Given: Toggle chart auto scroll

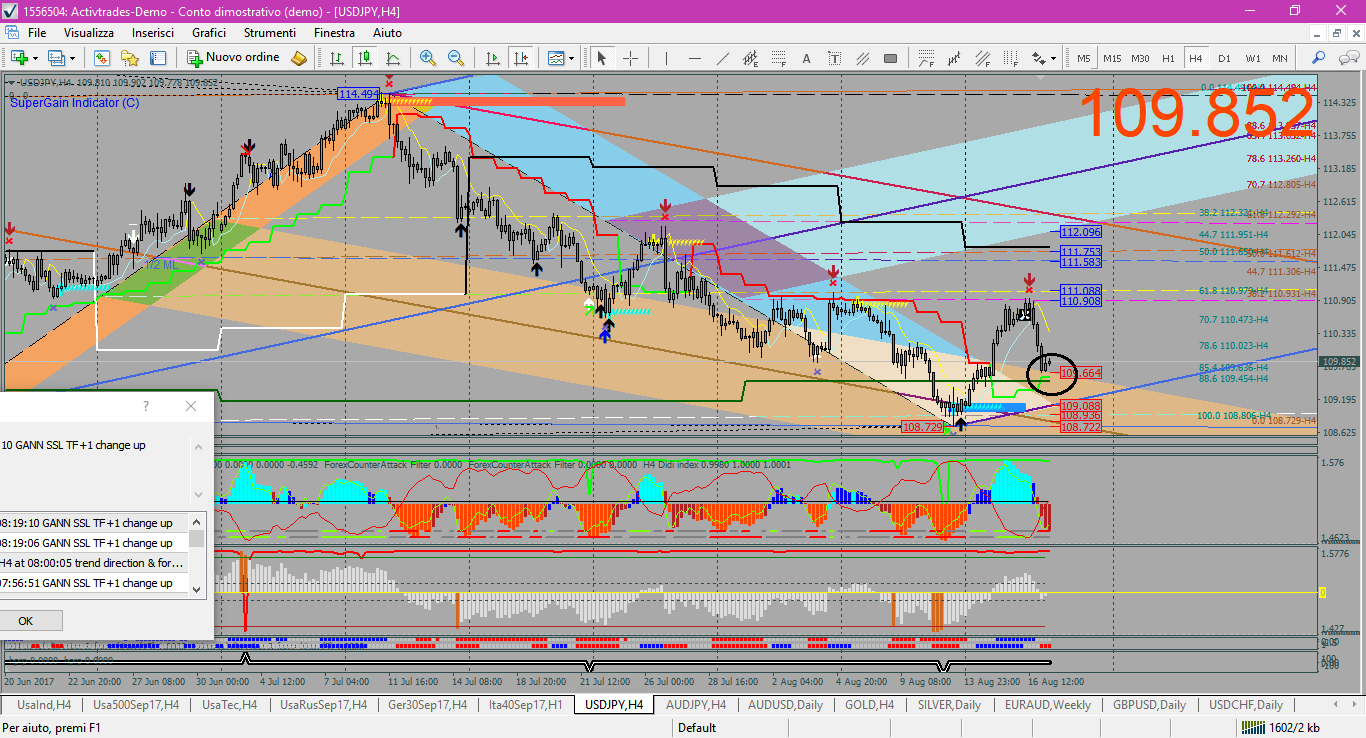Looking at the screenshot, I should (x=493, y=58).
